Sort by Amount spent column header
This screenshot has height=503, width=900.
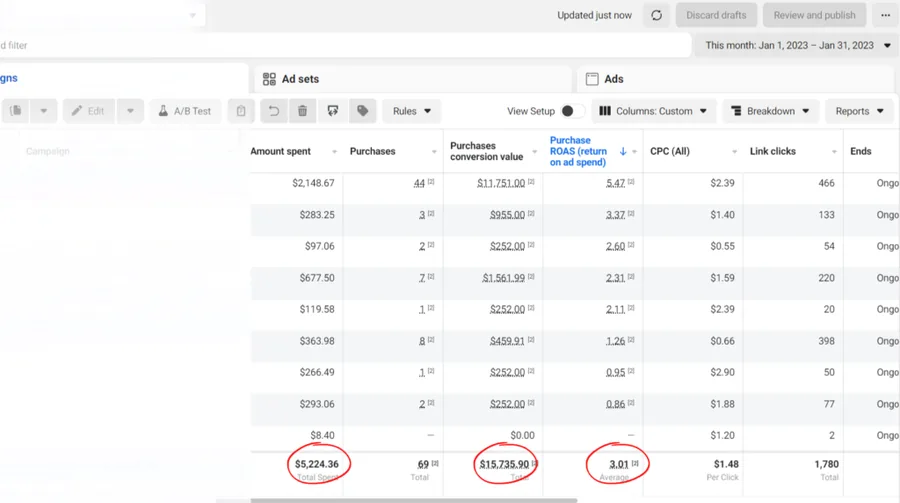[x=281, y=151]
